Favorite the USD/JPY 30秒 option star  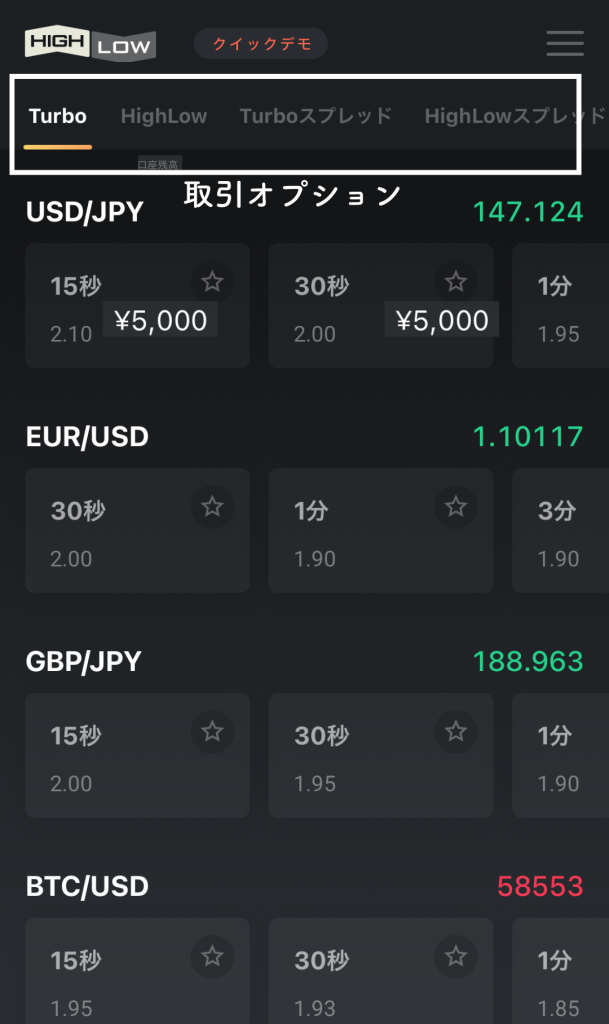(x=456, y=282)
